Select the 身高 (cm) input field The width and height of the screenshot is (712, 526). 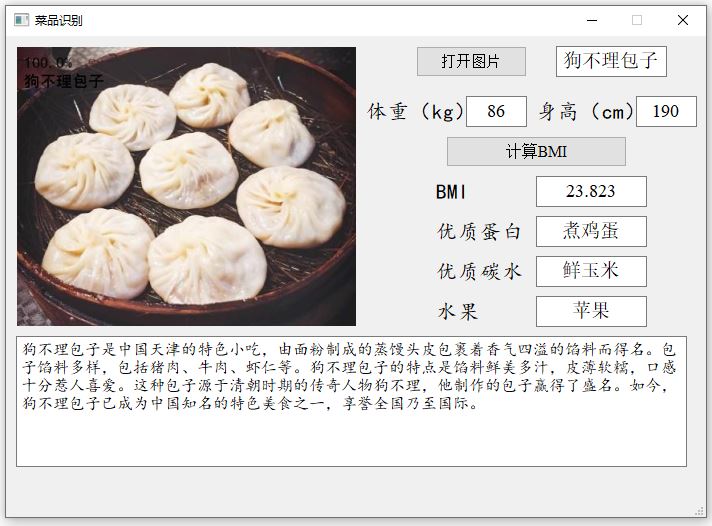point(666,111)
